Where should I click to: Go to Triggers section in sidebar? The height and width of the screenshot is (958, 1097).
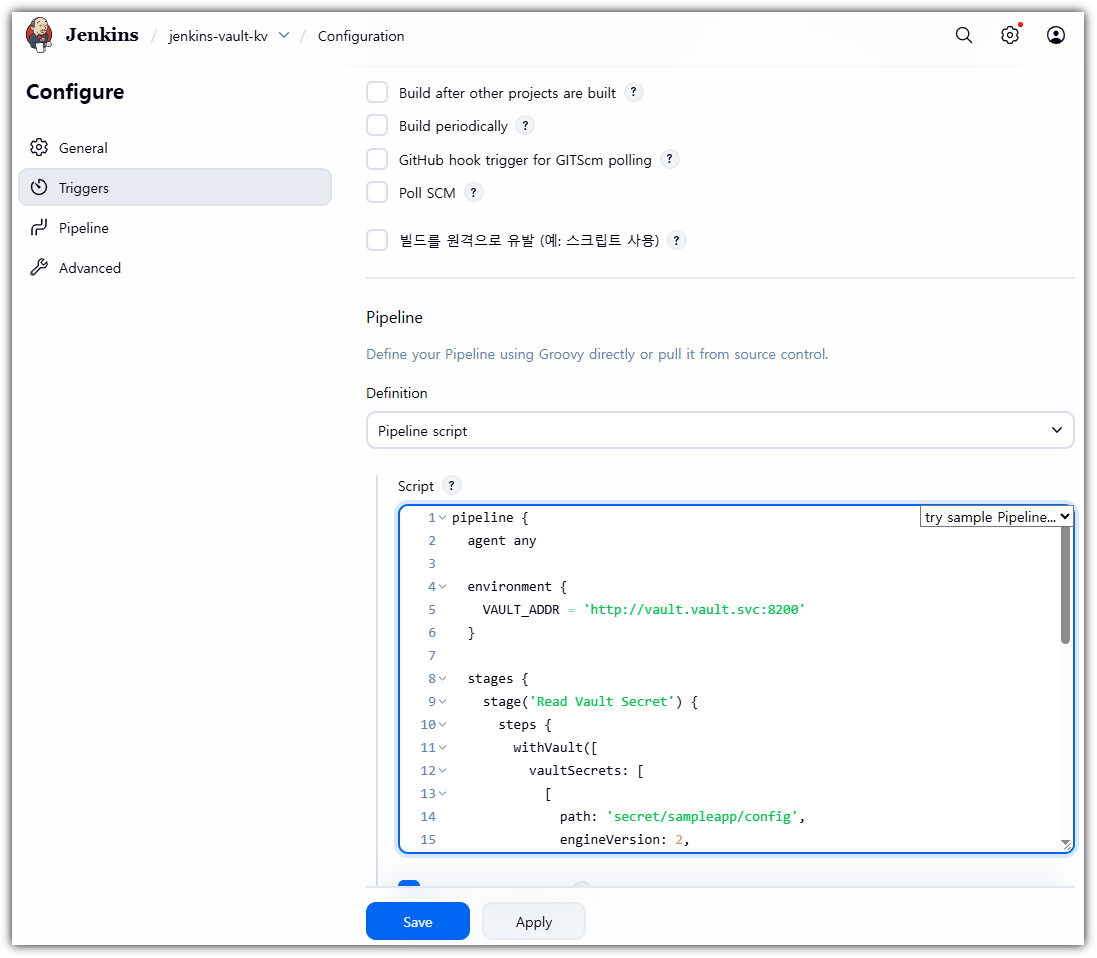point(175,188)
